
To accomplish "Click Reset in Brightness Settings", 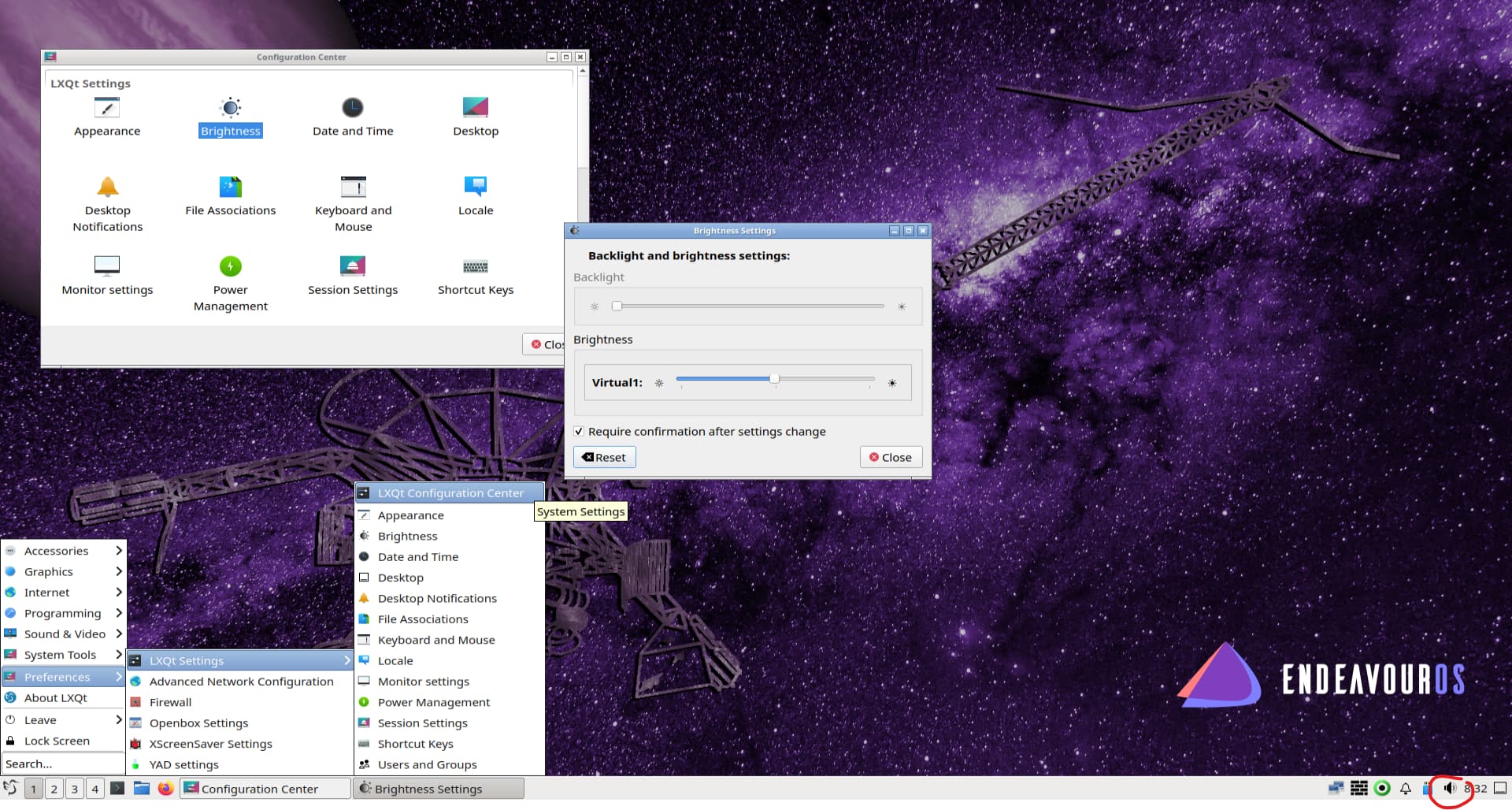I will pyautogui.click(x=604, y=457).
